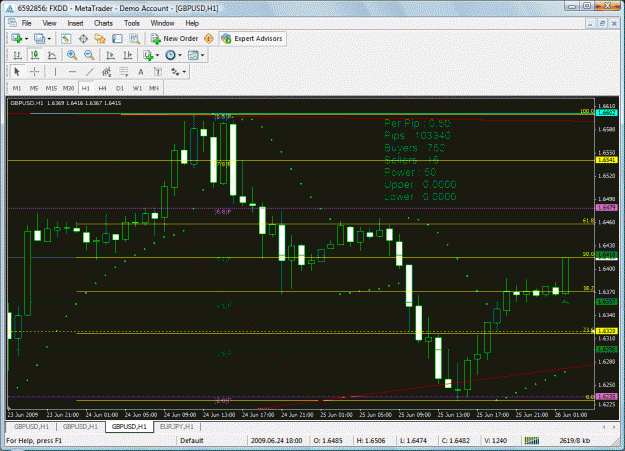Click the Default profile status entry

tap(192, 441)
